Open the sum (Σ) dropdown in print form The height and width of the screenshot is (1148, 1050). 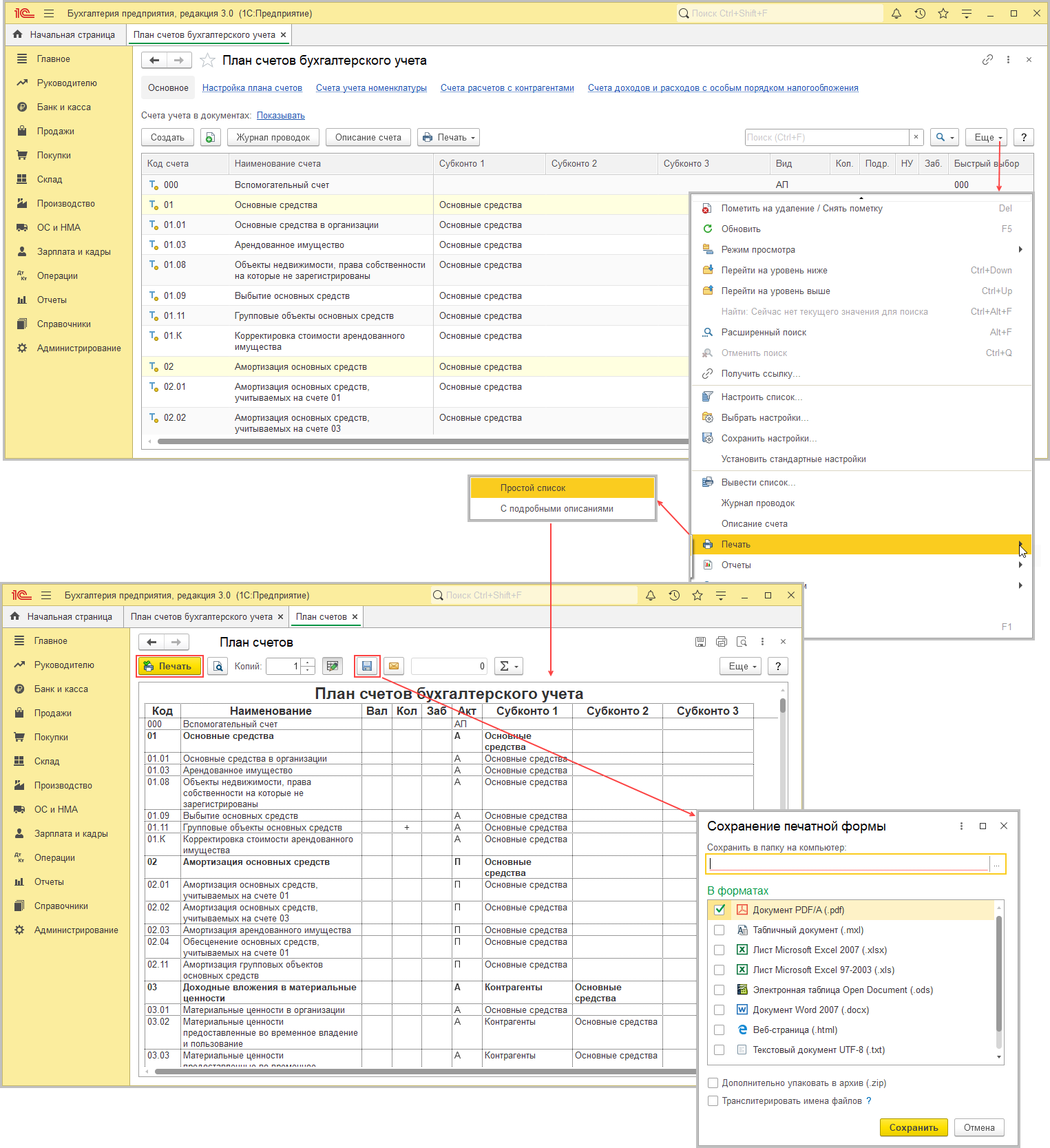pyautogui.click(x=509, y=666)
